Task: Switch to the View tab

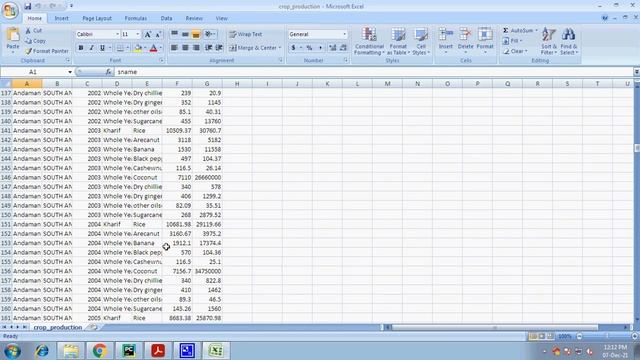Action: [x=222, y=18]
